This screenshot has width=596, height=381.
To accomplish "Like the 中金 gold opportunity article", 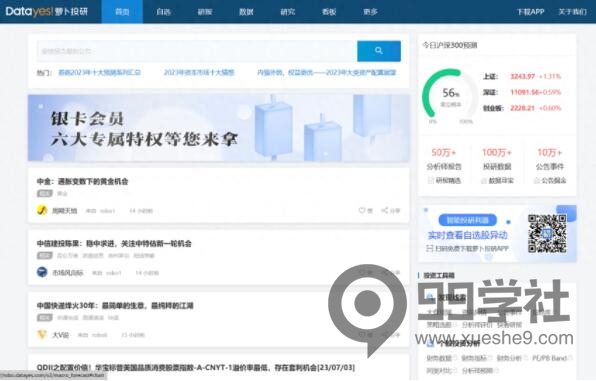I will pos(365,210).
